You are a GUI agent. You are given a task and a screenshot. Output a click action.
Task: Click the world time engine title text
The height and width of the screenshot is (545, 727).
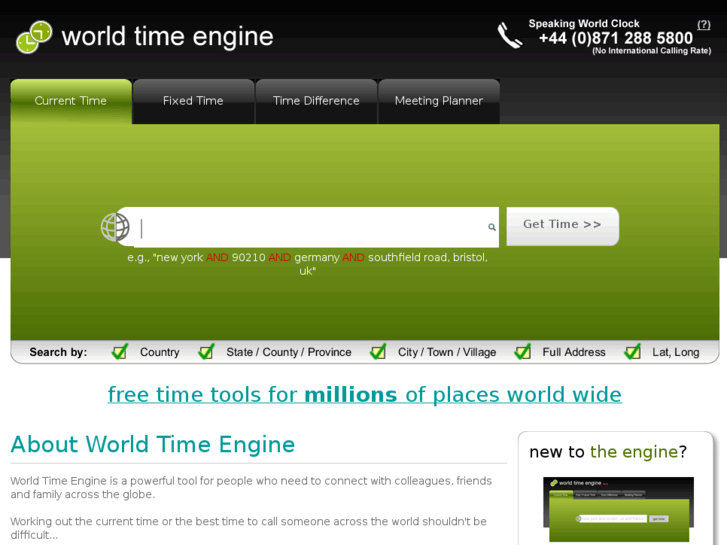coord(167,37)
